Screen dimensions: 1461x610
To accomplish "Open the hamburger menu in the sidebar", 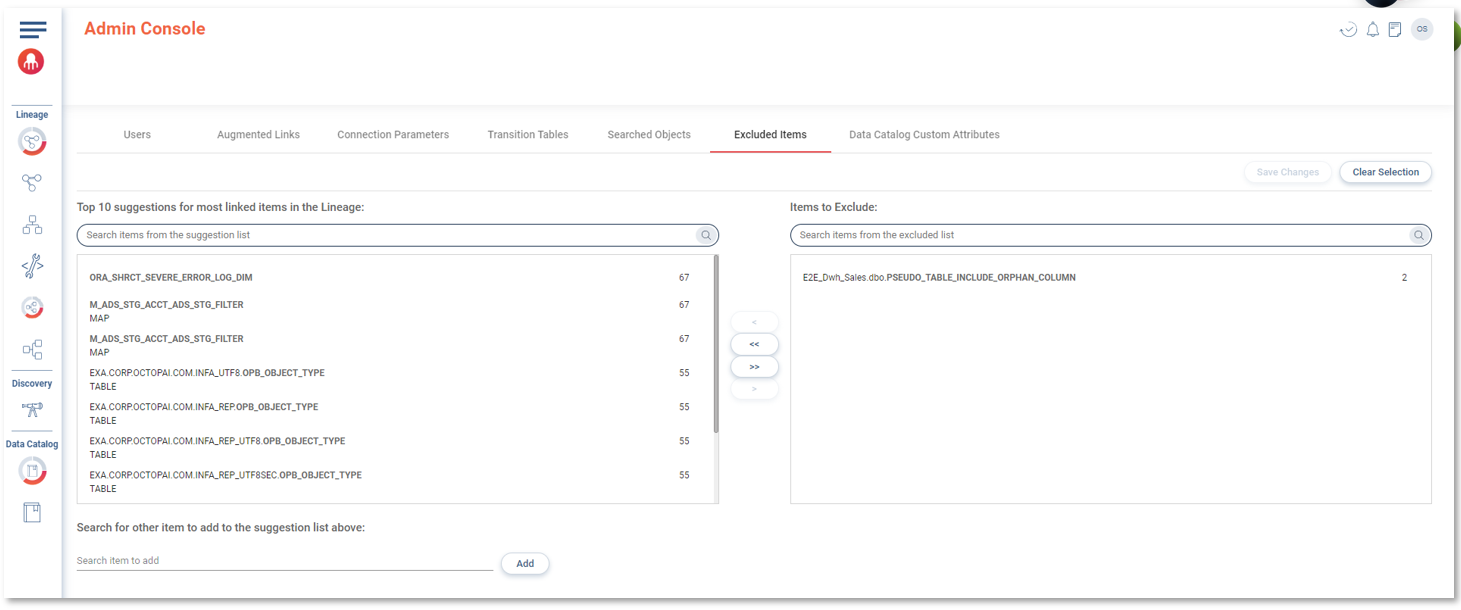I will click(32, 30).
